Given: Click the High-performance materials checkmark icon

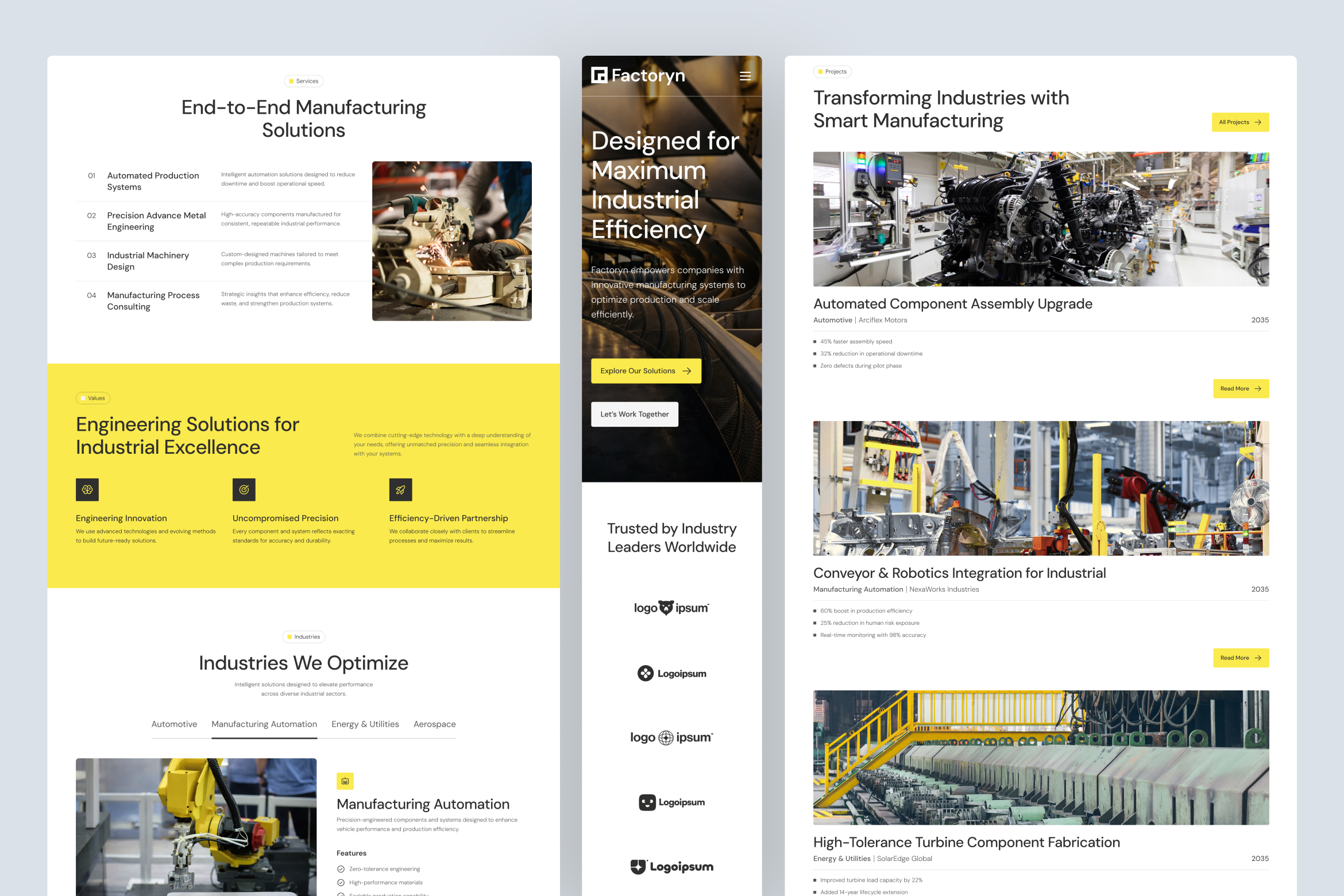Looking at the screenshot, I should coord(341,883).
